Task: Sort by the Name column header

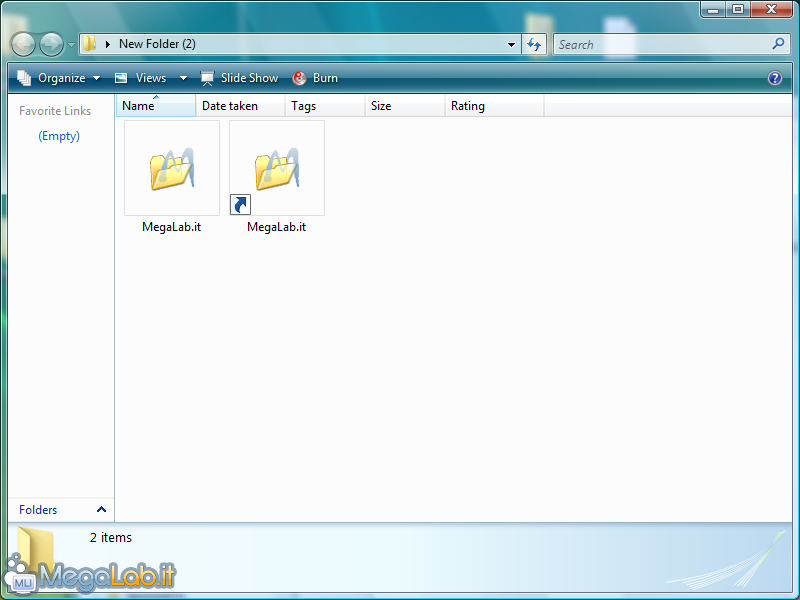Action: click(x=156, y=106)
